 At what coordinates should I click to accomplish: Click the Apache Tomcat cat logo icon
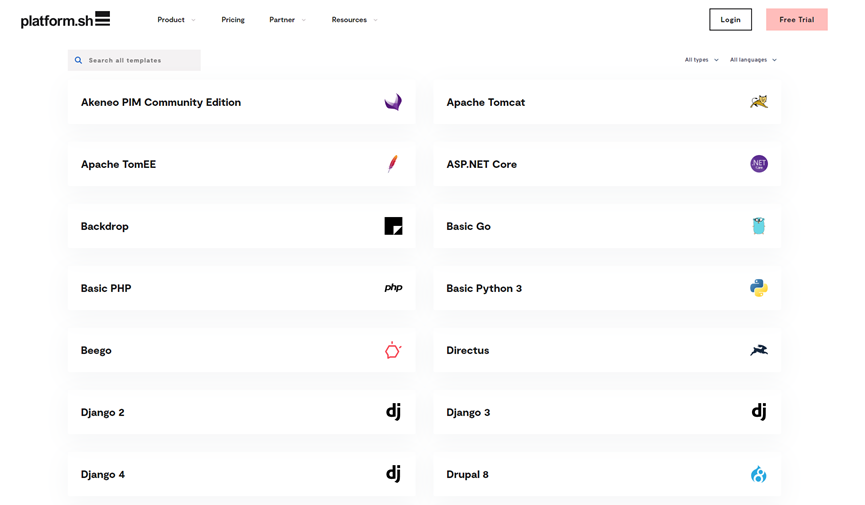(x=759, y=102)
